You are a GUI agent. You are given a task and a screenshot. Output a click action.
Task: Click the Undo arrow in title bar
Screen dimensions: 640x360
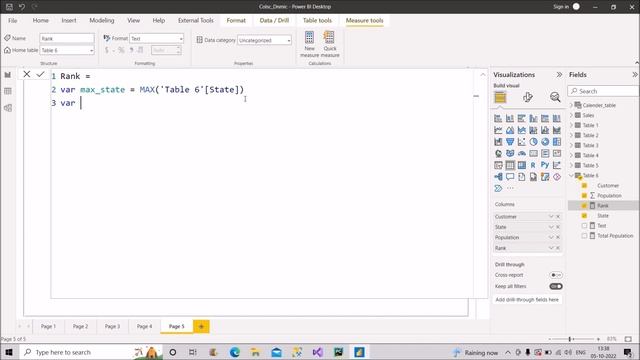click(22, 7)
